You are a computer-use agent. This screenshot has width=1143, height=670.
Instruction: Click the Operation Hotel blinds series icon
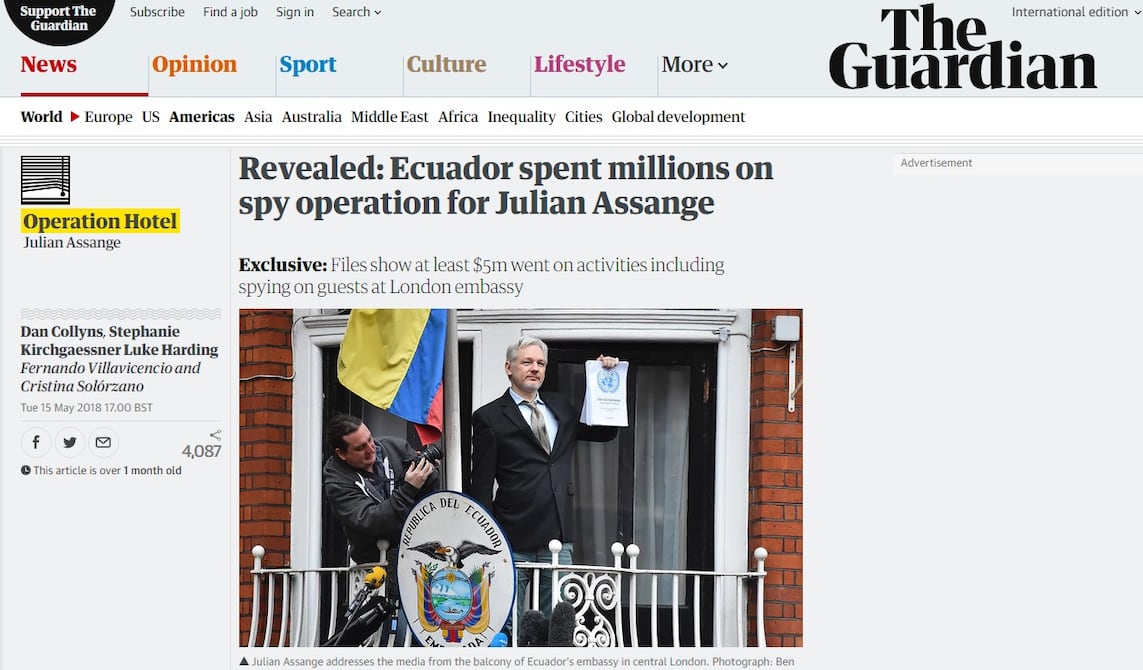tap(45, 180)
